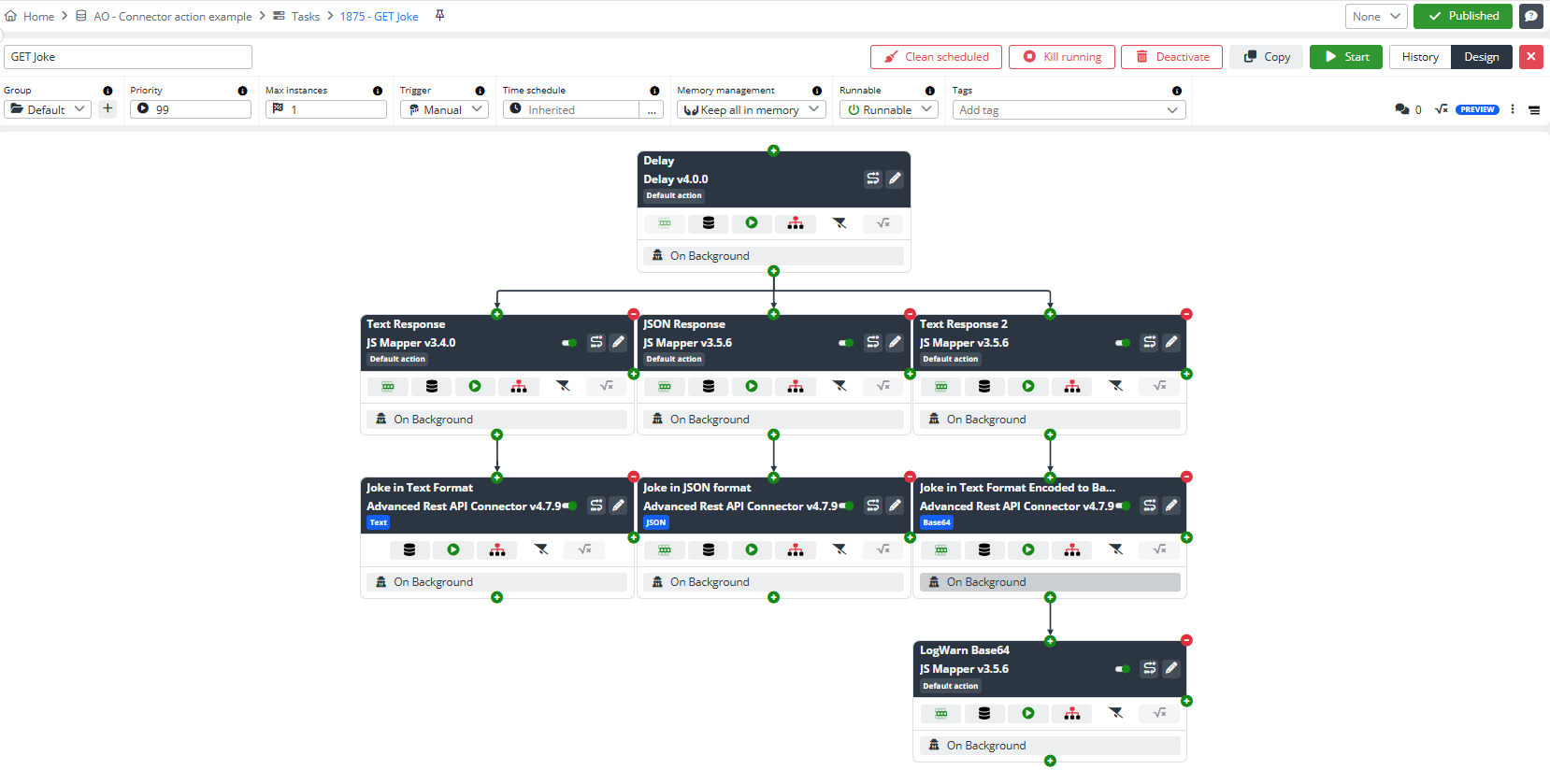Navigate to Tasks in the breadcrumb
The image size is (1550, 784).
305,17
